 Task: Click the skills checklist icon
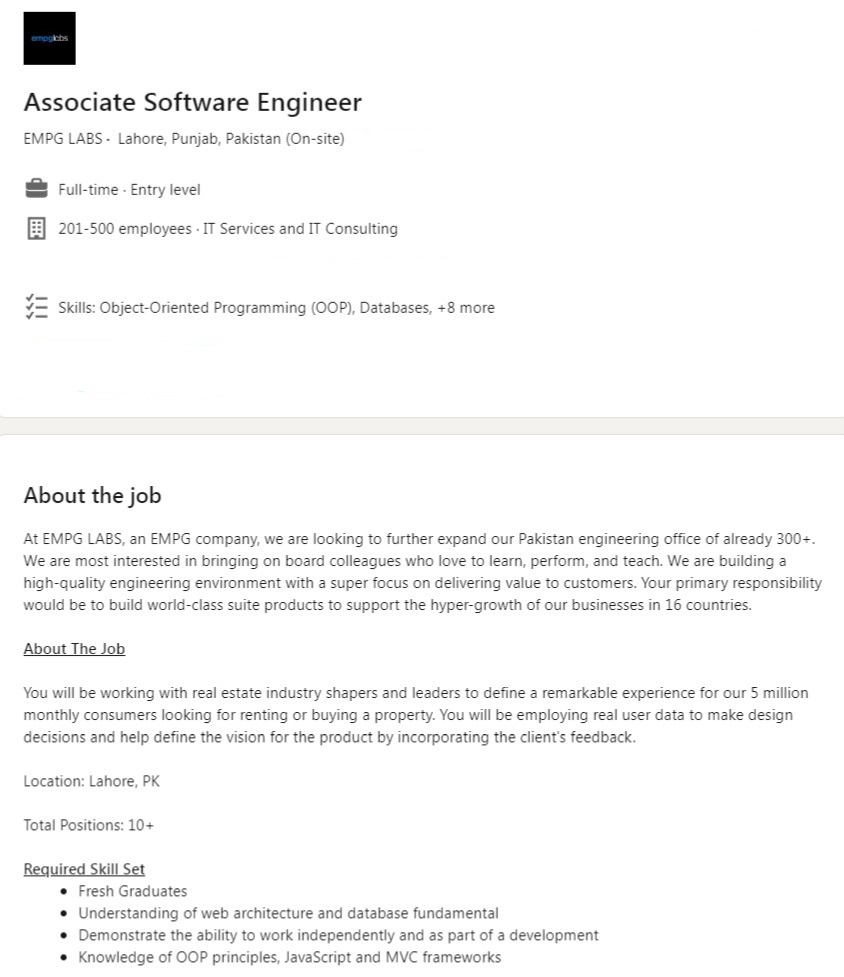36,307
